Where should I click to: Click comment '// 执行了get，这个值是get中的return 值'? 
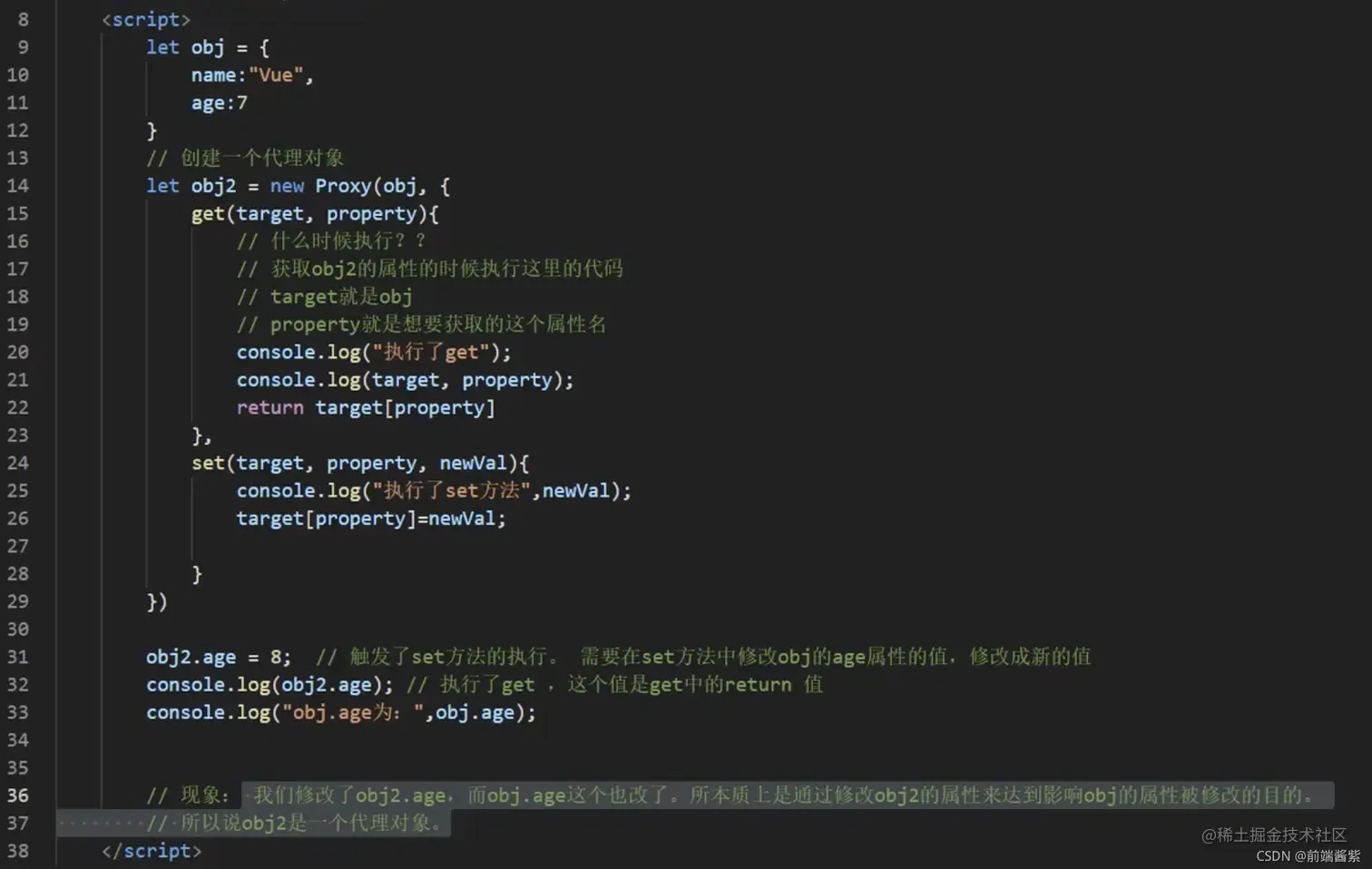pyautogui.click(x=614, y=685)
